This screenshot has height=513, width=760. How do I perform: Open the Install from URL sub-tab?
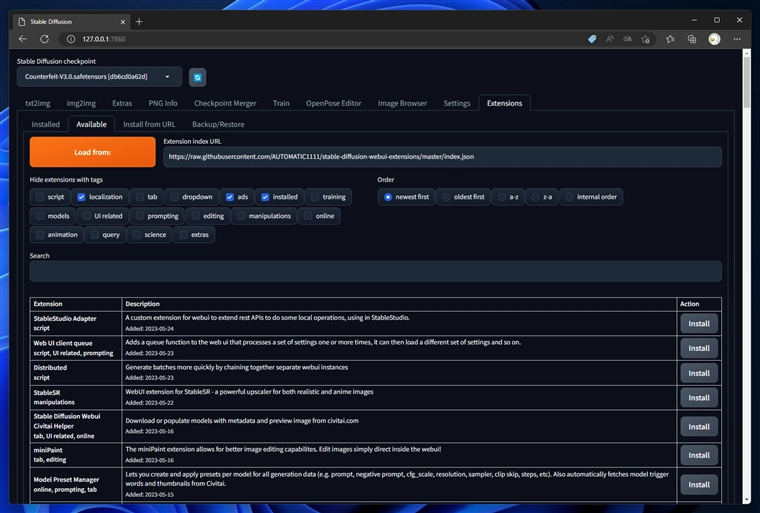(x=149, y=124)
